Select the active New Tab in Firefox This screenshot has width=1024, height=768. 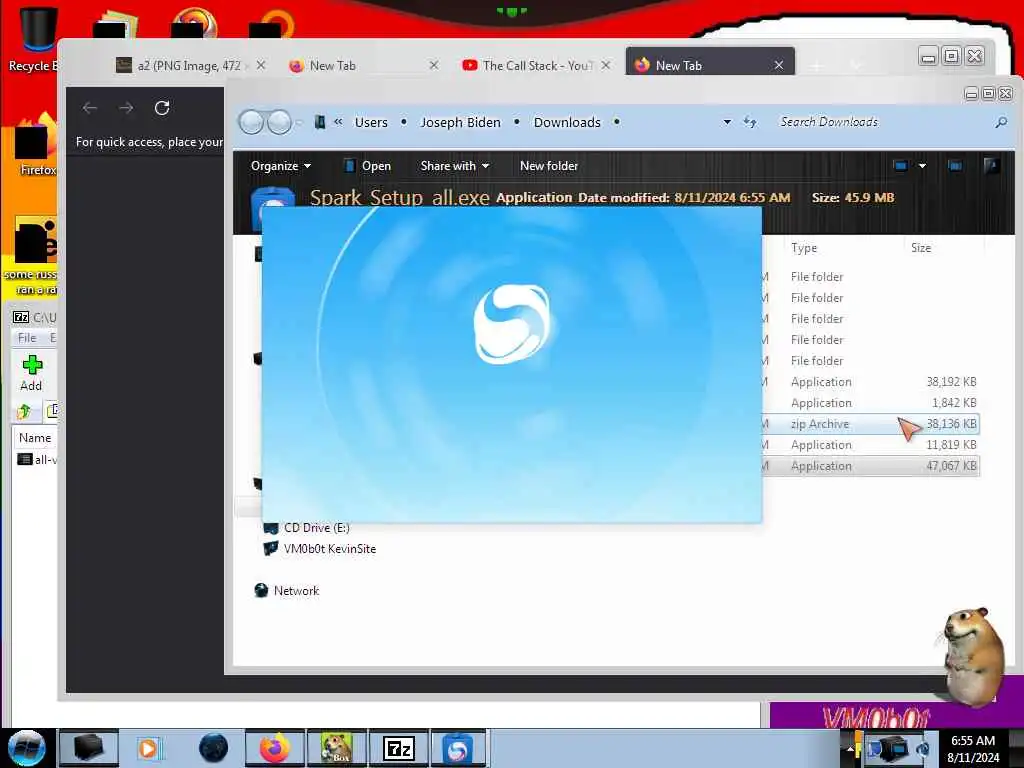coord(710,63)
